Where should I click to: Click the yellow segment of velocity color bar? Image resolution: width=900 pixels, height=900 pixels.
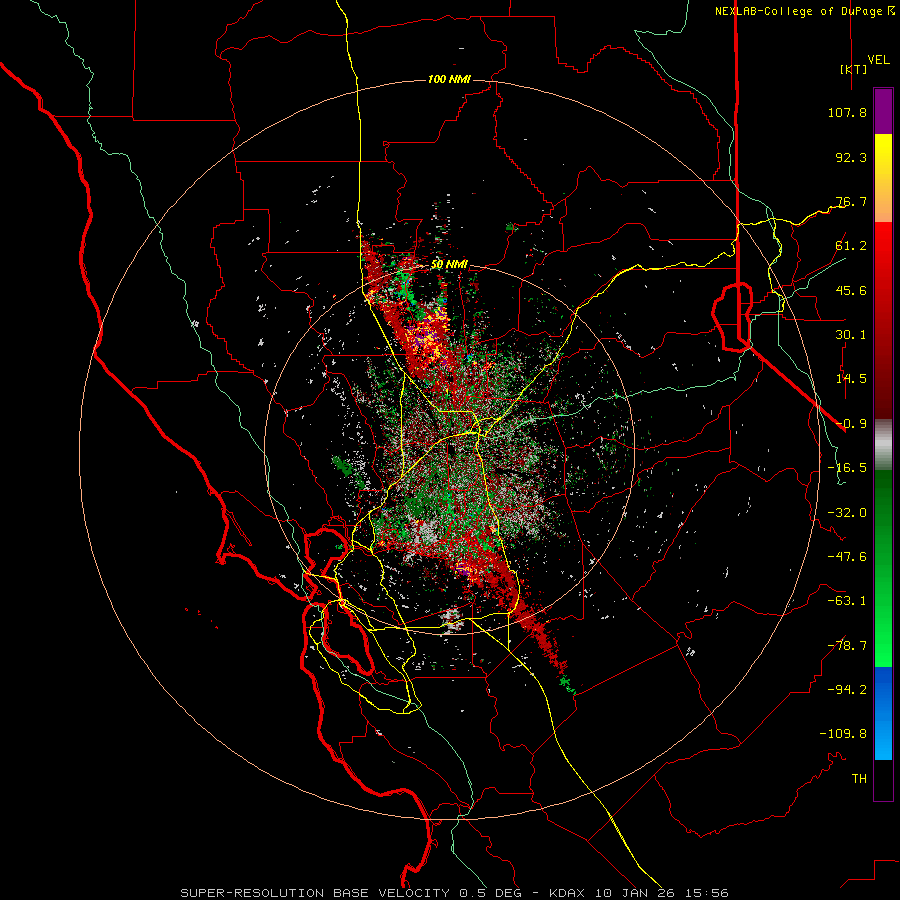[883, 156]
